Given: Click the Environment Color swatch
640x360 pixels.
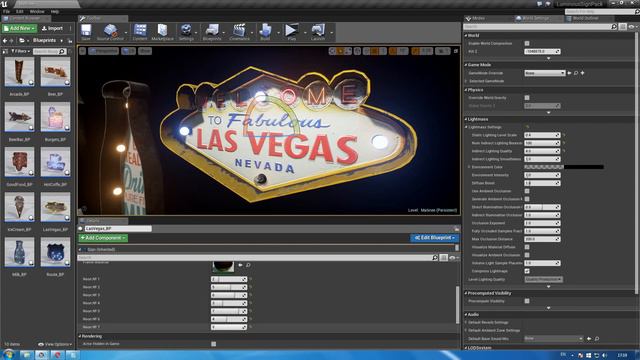Looking at the screenshot, I should [x=564, y=167].
